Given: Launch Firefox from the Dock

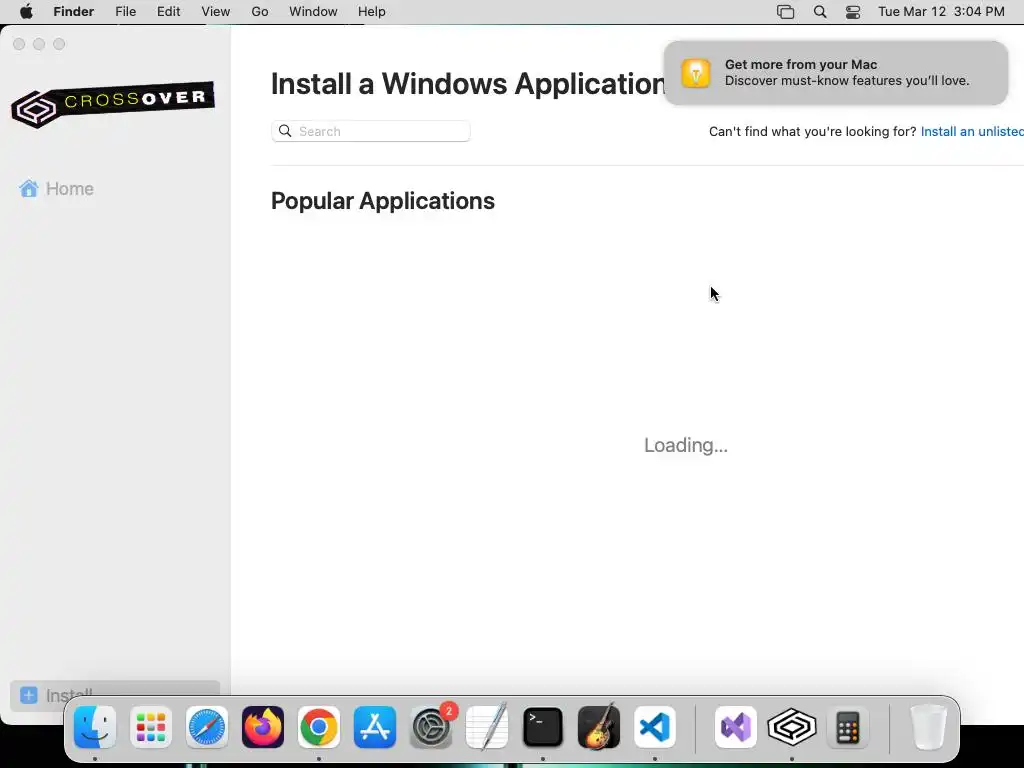Looking at the screenshot, I should (263, 727).
